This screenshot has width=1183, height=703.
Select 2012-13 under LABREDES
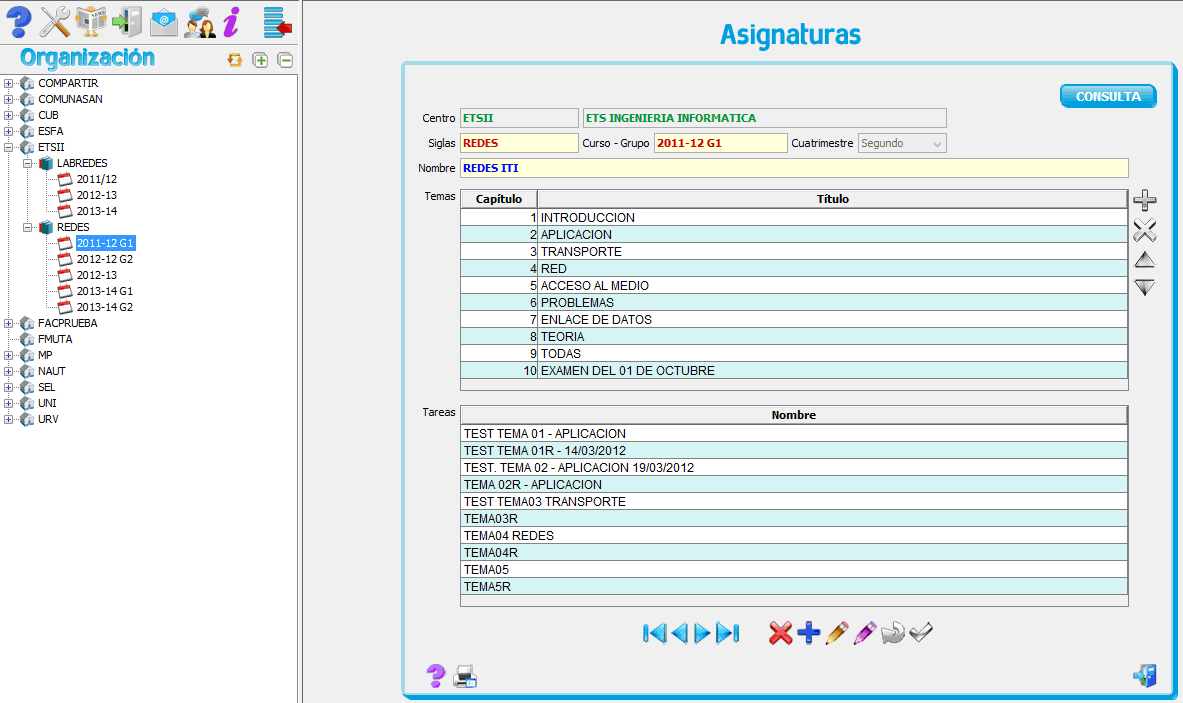click(x=96, y=195)
